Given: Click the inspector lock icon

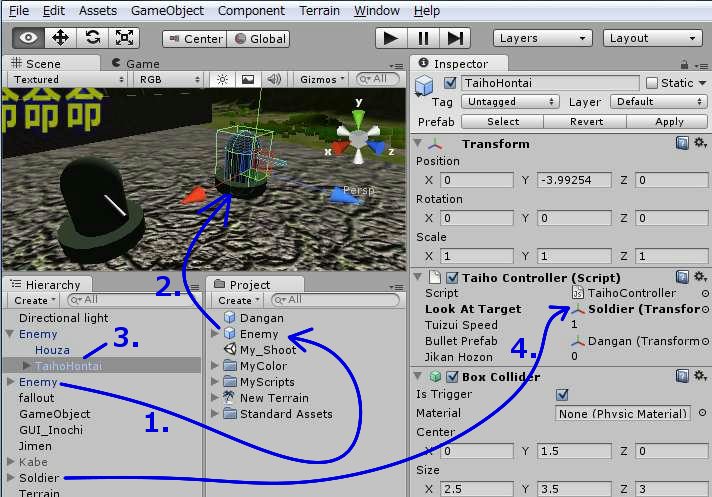Looking at the screenshot, I should [684, 65].
